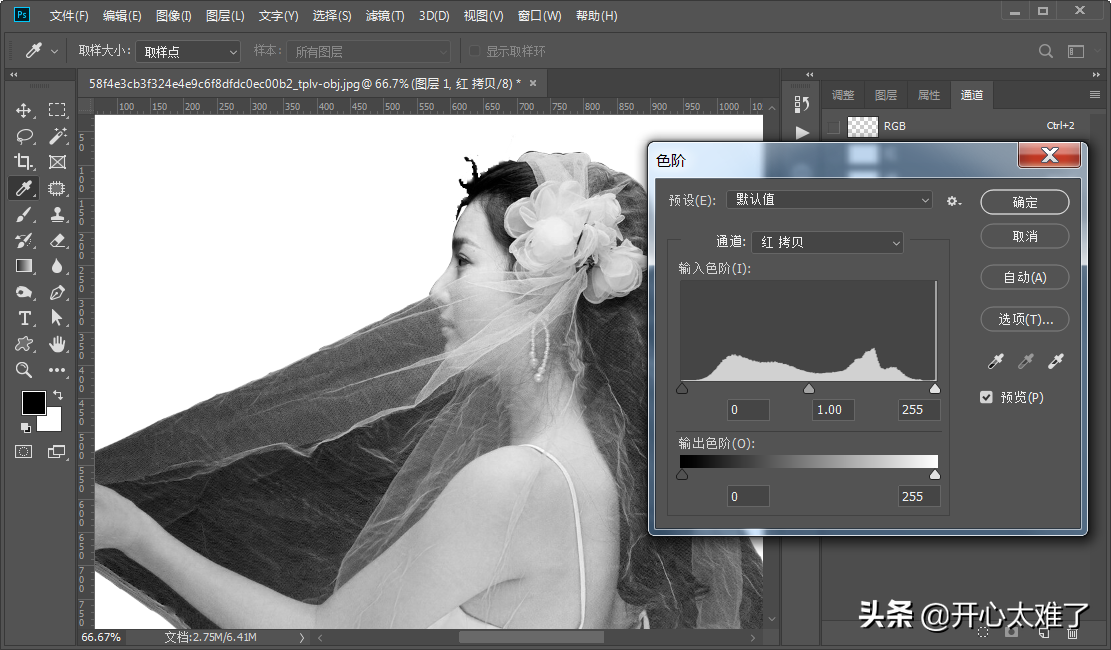Toggle the 显示取样环 checkbox
Viewport: 1111px width, 650px height.
pyautogui.click(x=474, y=51)
